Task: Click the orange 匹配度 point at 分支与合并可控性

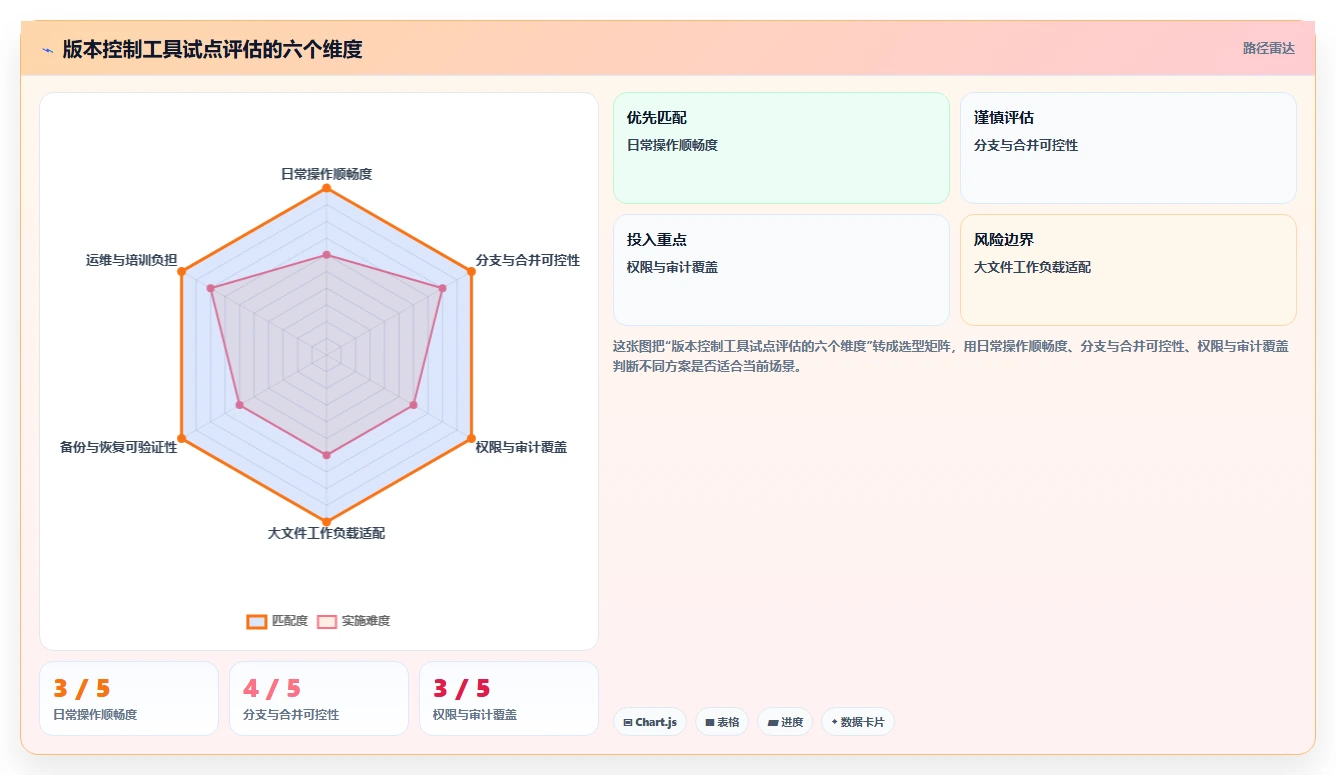Action: pos(471,271)
